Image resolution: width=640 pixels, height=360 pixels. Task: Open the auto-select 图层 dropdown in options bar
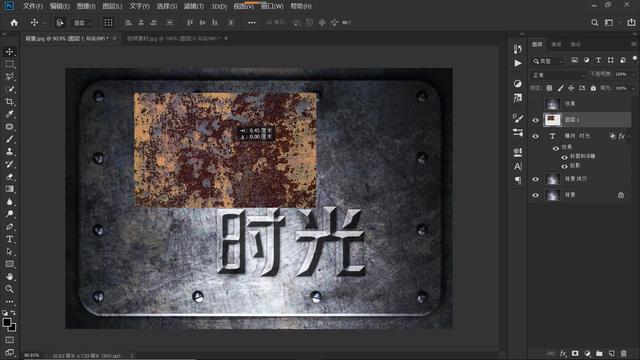tap(83, 23)
